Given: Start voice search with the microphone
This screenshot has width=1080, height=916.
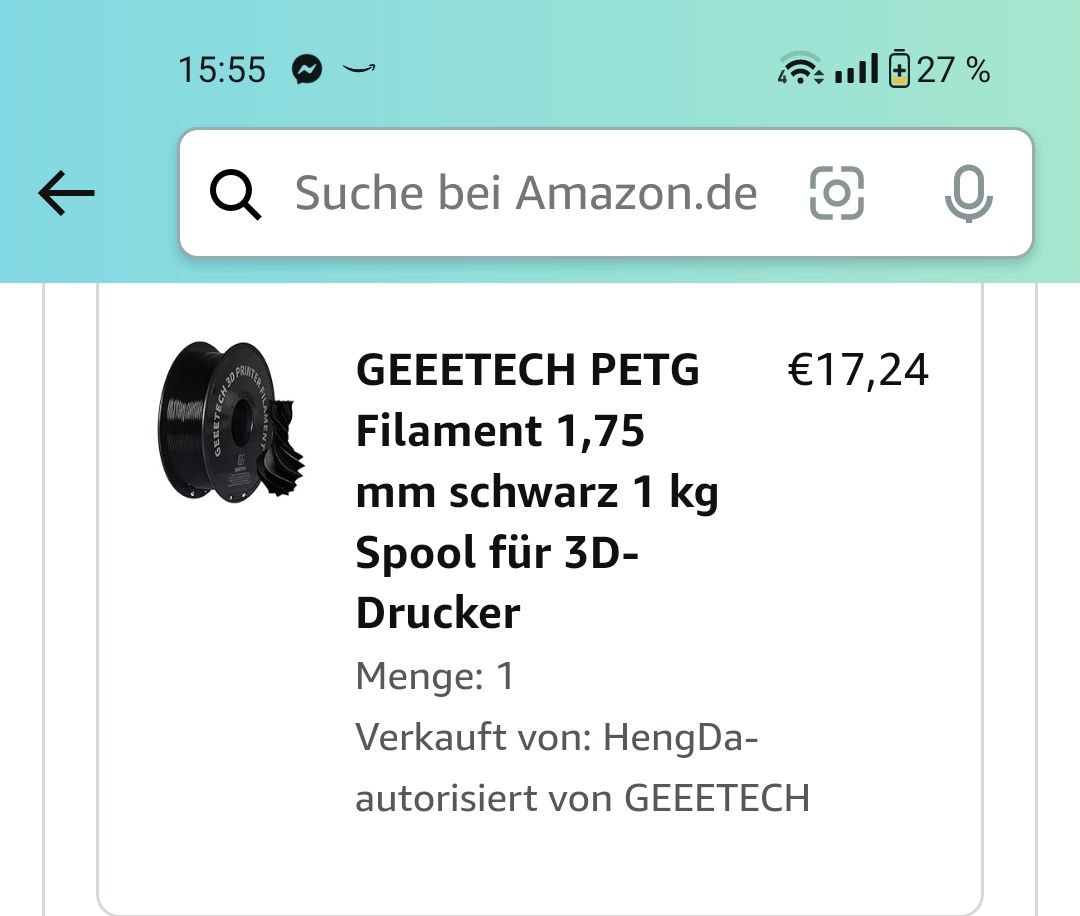Looking at the screenshot, I should pyautogui.click(x=968, y=193).
